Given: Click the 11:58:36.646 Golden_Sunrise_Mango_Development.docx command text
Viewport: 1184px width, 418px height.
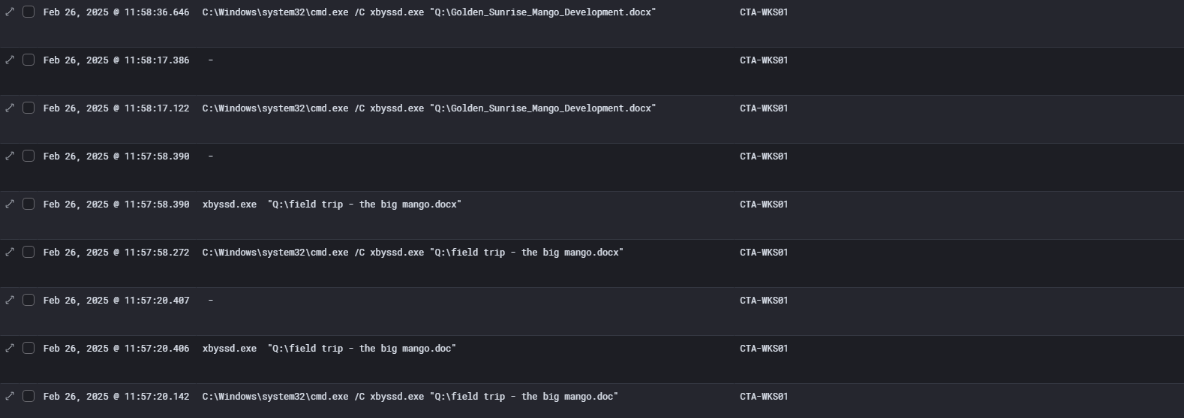Looking at the screenshot, I should coord(428,12).
